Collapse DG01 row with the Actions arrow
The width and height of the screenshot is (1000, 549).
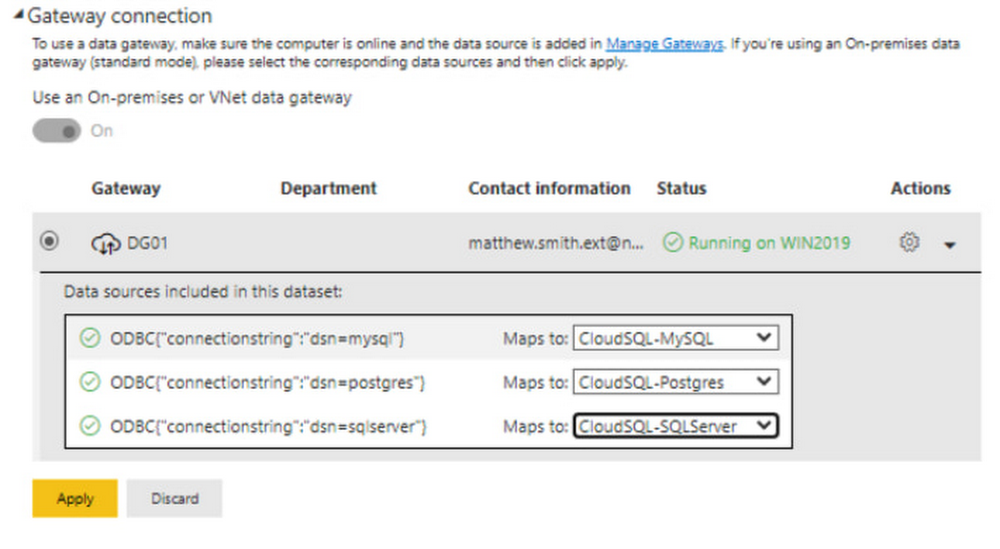949,244
